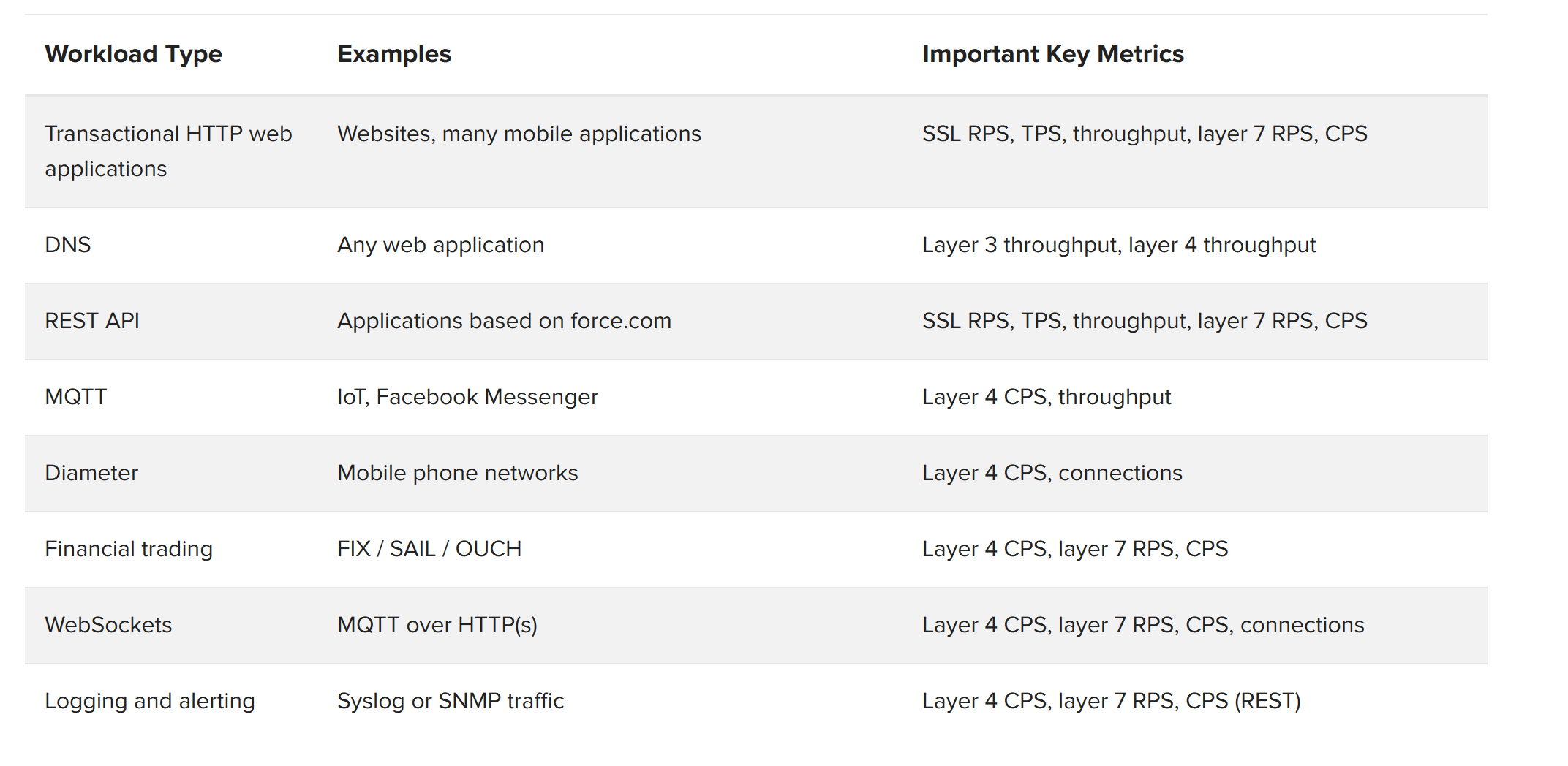Viewport: 1568px width, 766px height.
Task: Select 'Syslog or SNMP traffic' cell
Action: [x=451, y=701]
